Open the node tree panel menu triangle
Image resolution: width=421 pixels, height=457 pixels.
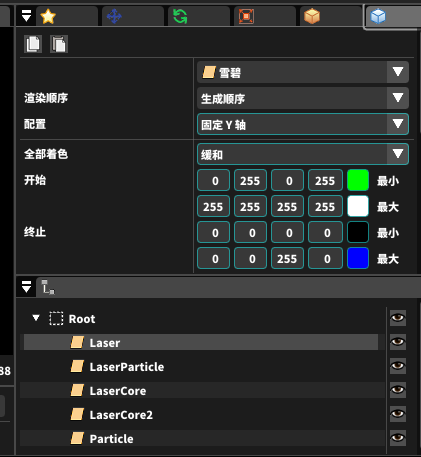point(26,287)
